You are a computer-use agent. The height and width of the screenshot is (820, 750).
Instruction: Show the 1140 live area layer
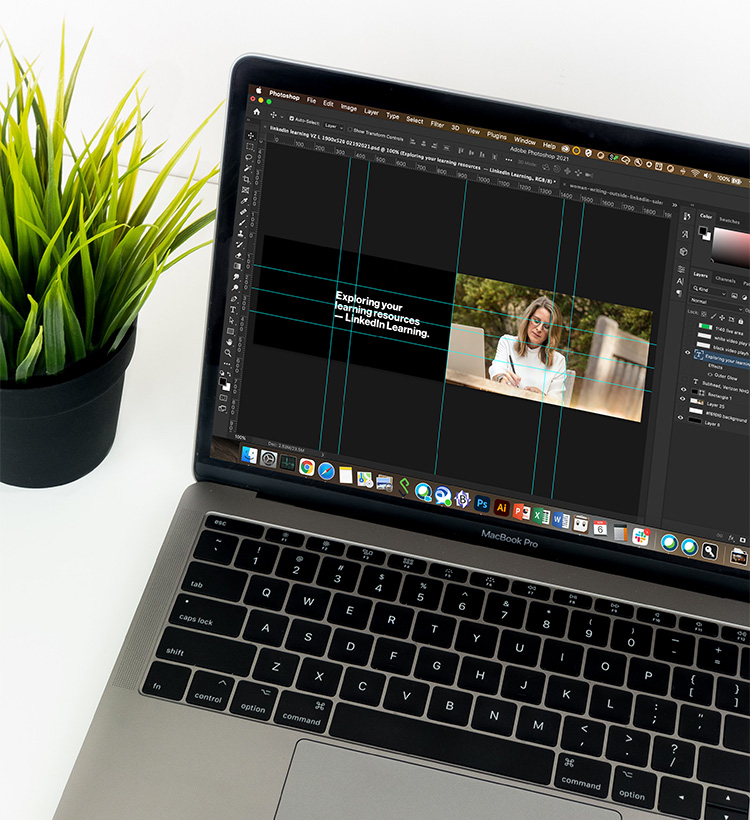coord(690,325)
